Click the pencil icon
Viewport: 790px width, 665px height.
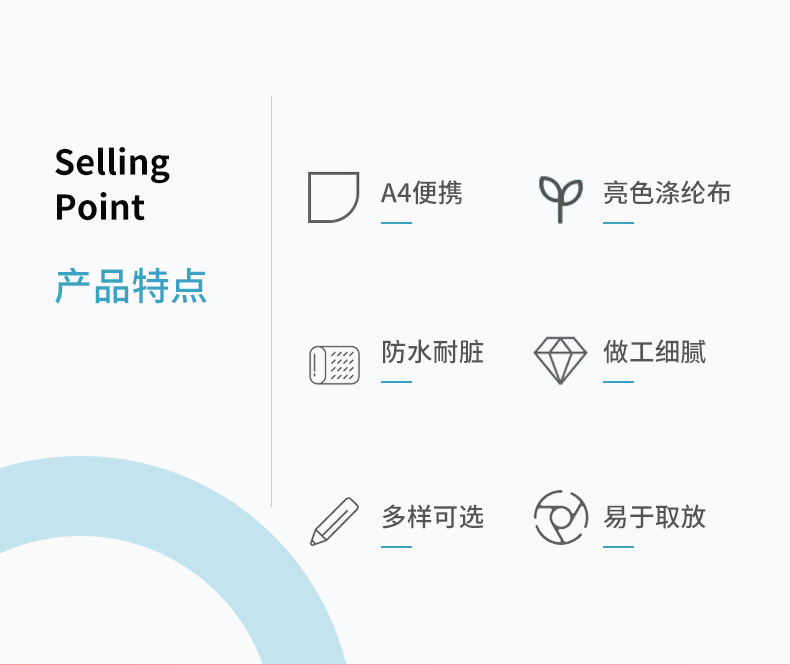[334, 521]
